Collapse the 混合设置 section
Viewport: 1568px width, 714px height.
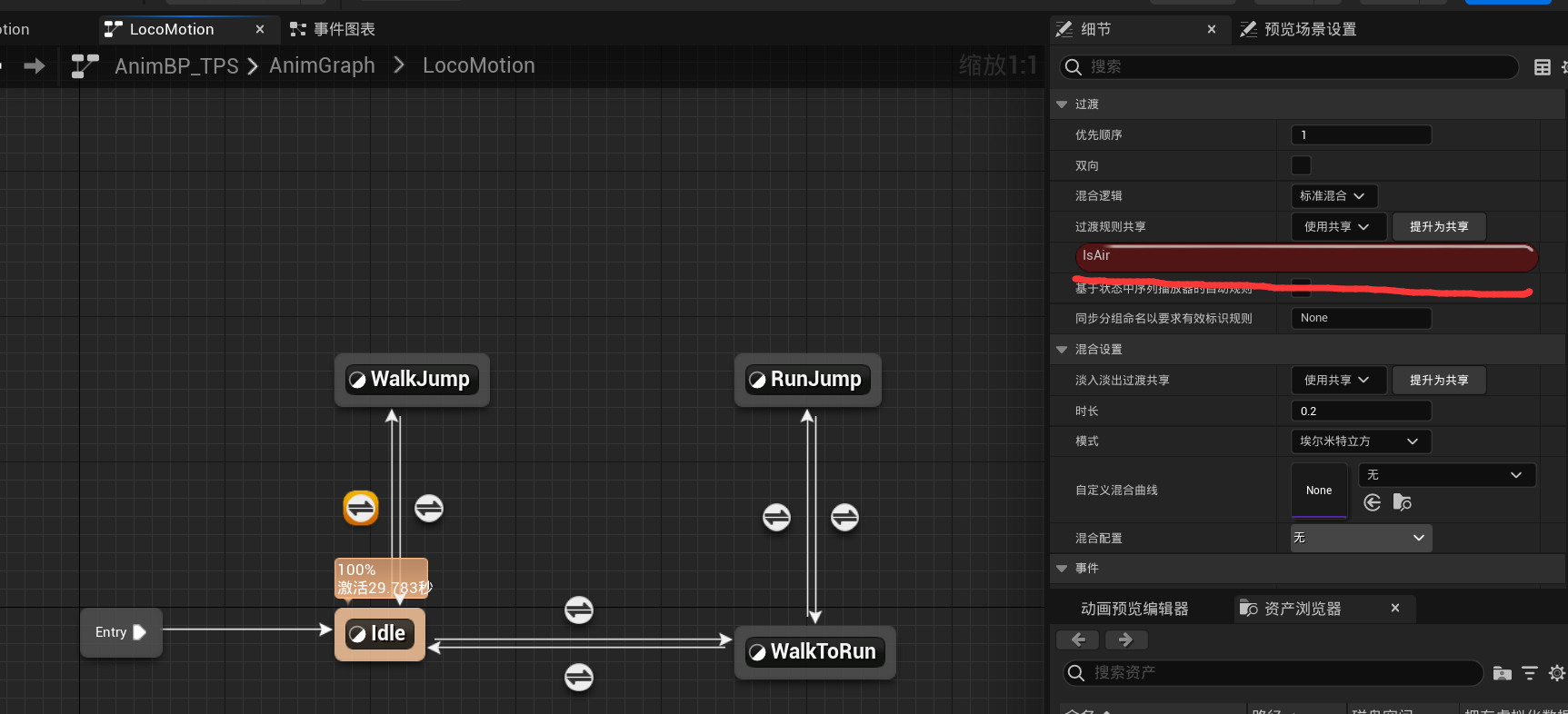(1062, 350)
